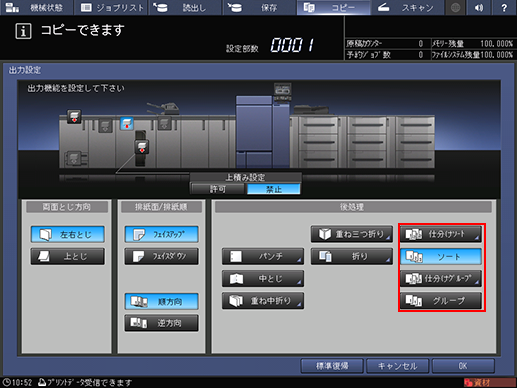This screenshot has width=517, height=388.
Task: Click the キャンセル cancel button
Action: pyautogui.click(x=397, y=366)
